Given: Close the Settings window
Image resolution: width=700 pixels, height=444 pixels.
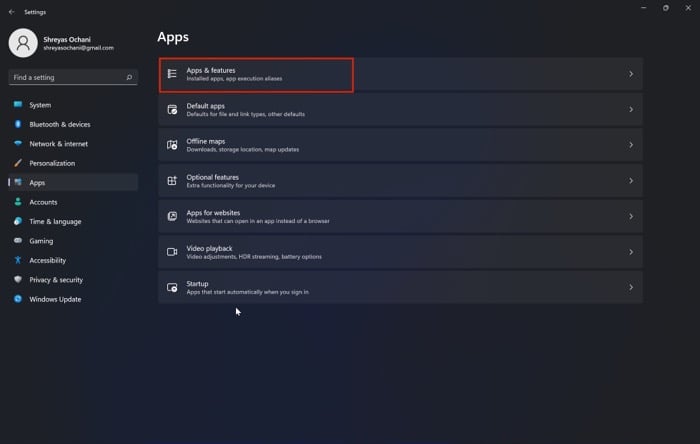Looking at the screenshot, I should click(688, 8).
